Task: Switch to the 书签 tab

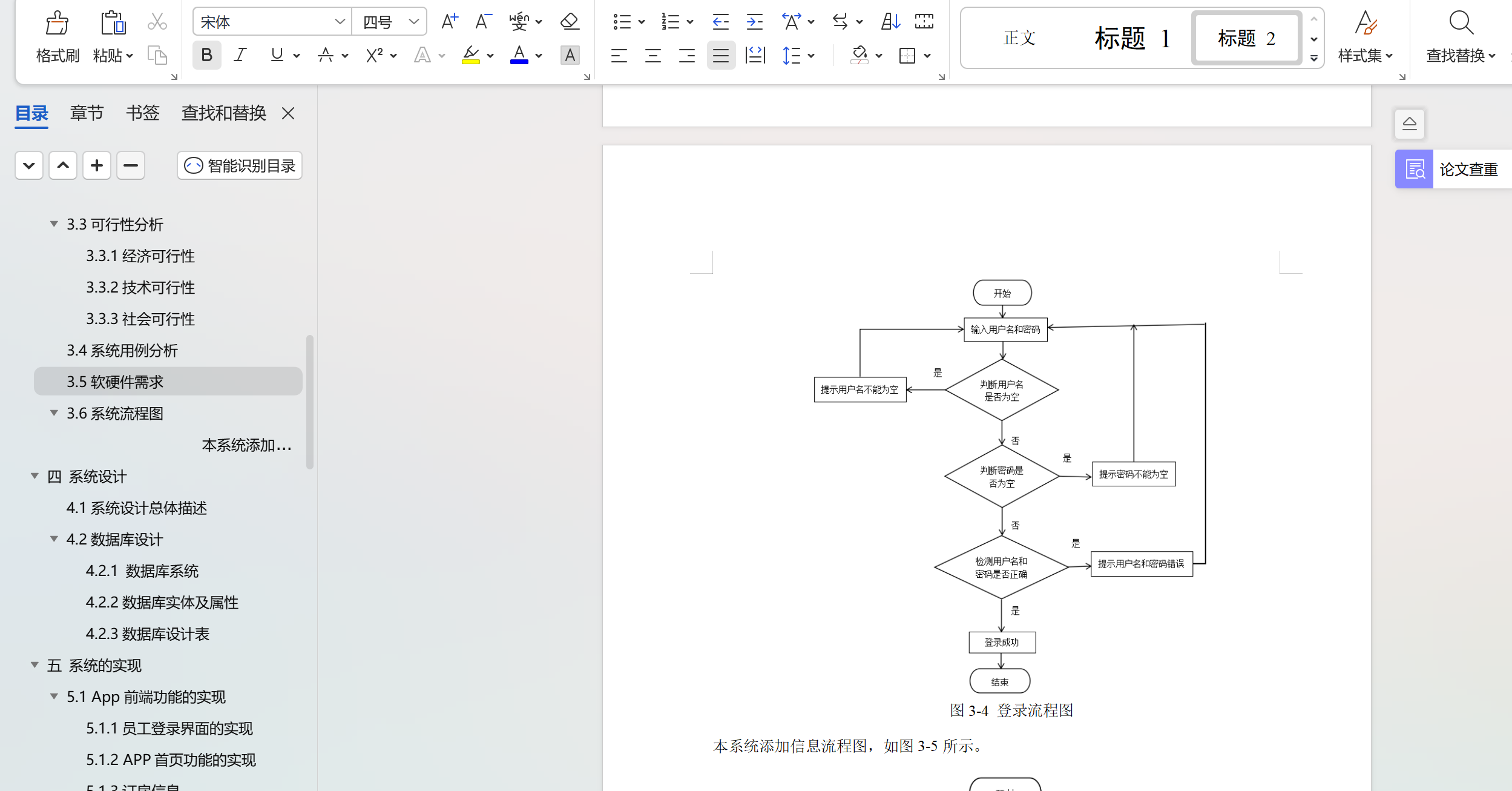Action: (142, 113)
